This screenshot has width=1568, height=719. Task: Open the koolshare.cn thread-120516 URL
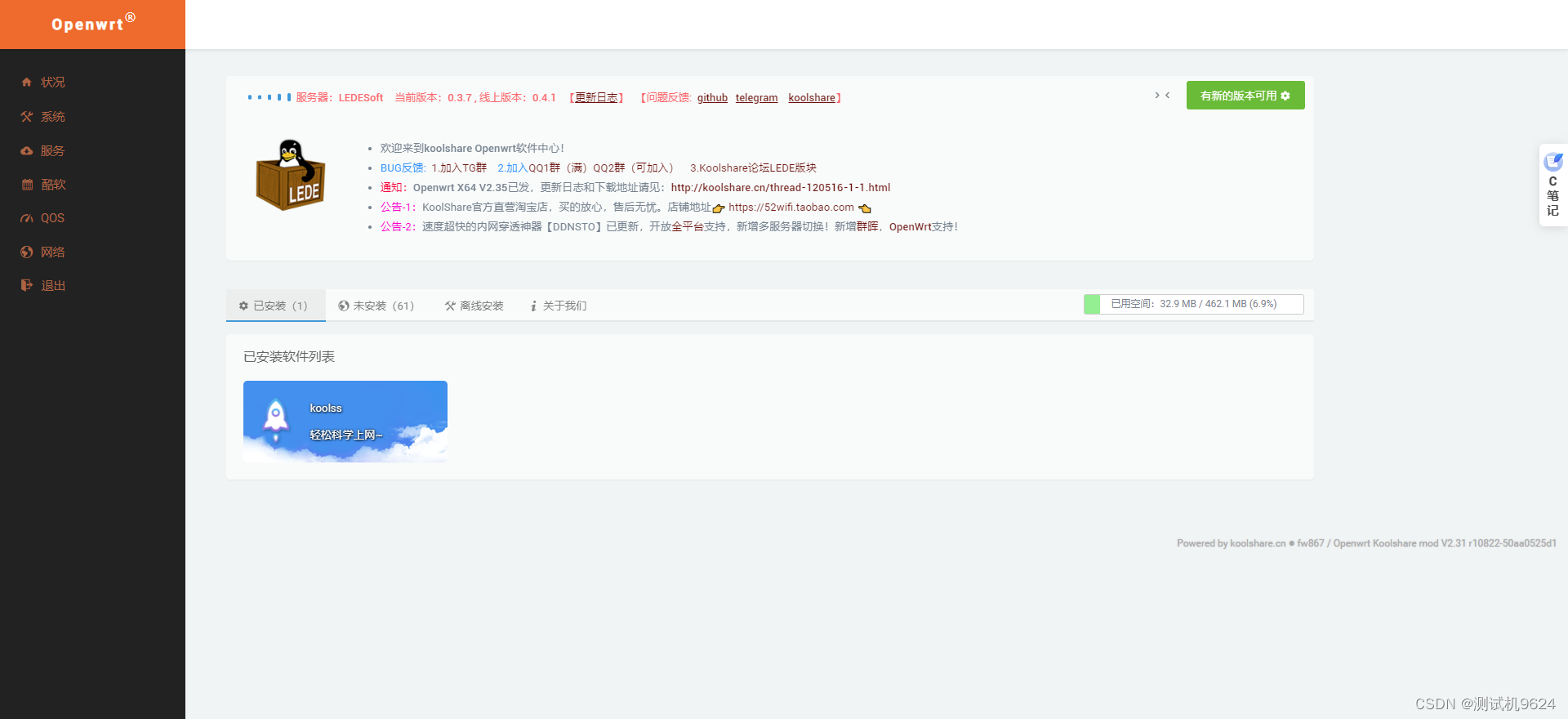pyautogui.click(x=781, y=188)
